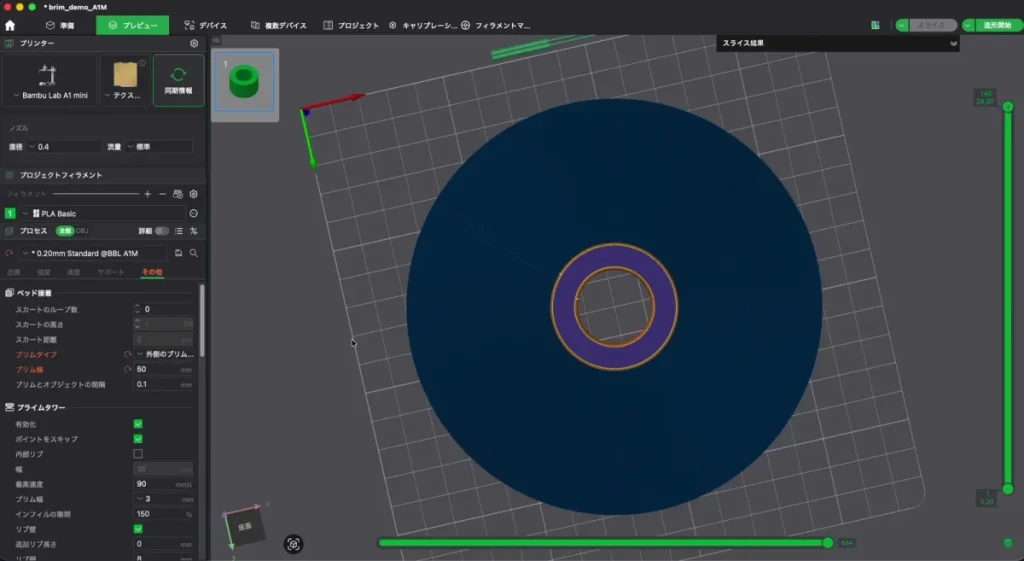Select plate 1 thumbnail with green ring

(244, 82)
